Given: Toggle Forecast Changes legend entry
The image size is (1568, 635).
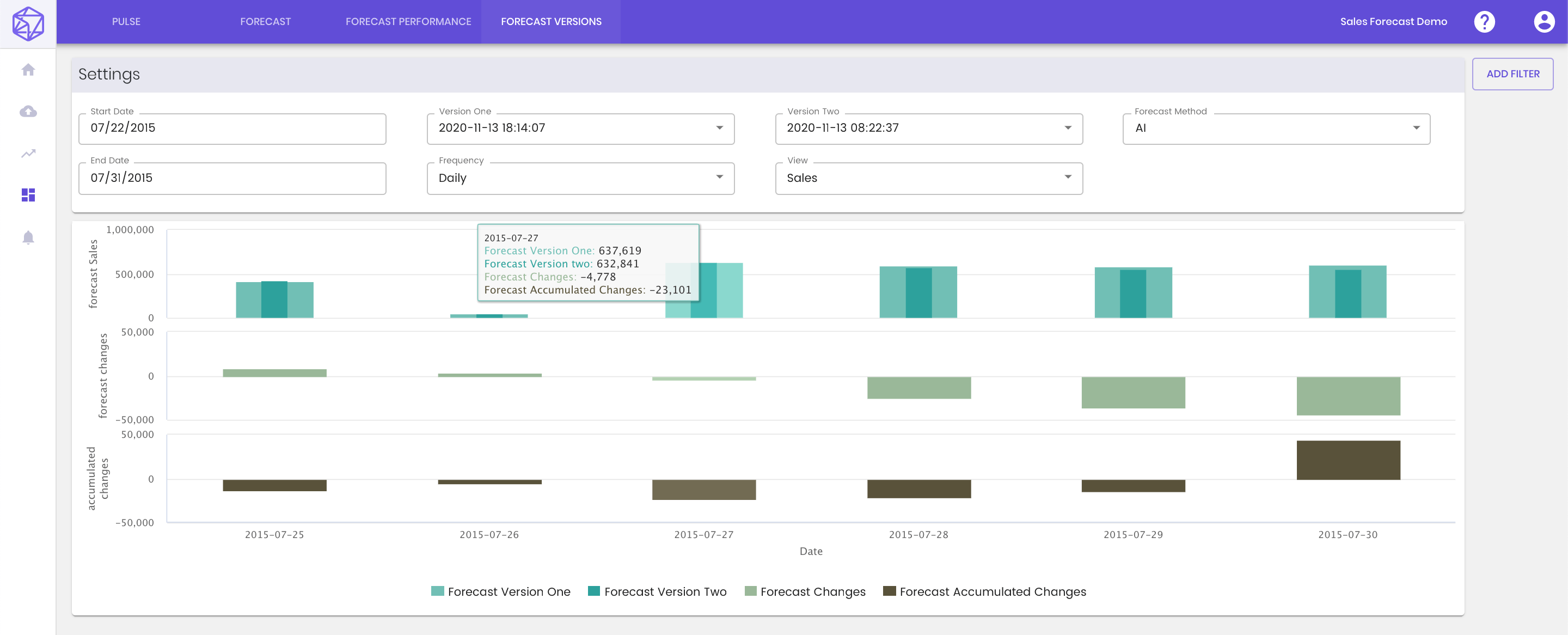Looking at the screenshot, I should click(x=805, y=591).
